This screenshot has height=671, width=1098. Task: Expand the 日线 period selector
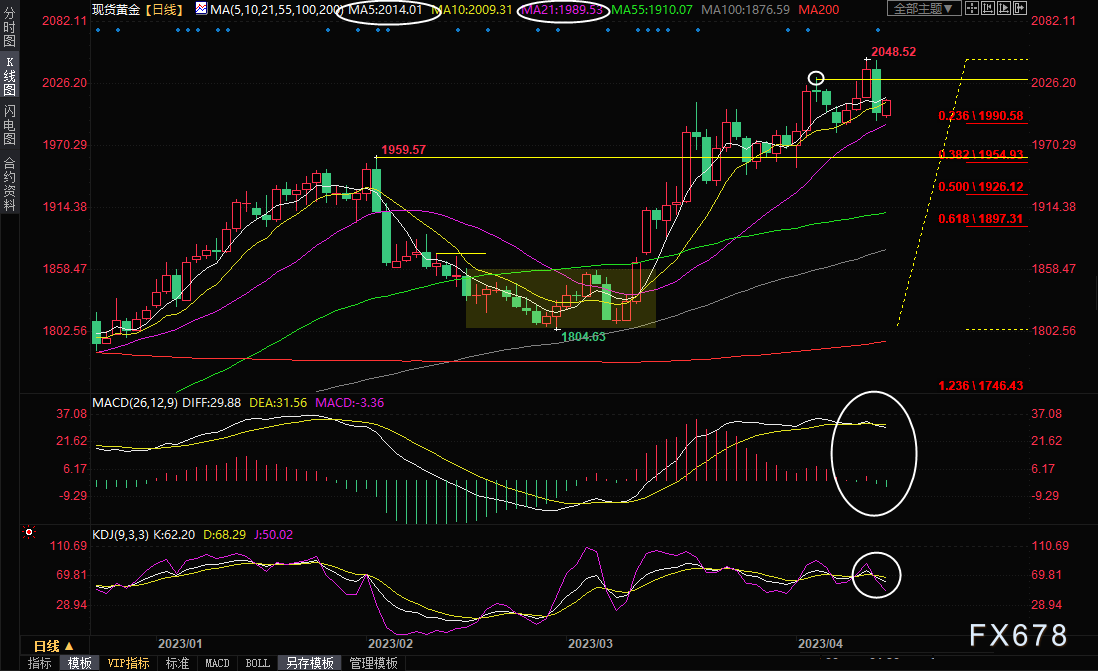[x=54, y=646]
